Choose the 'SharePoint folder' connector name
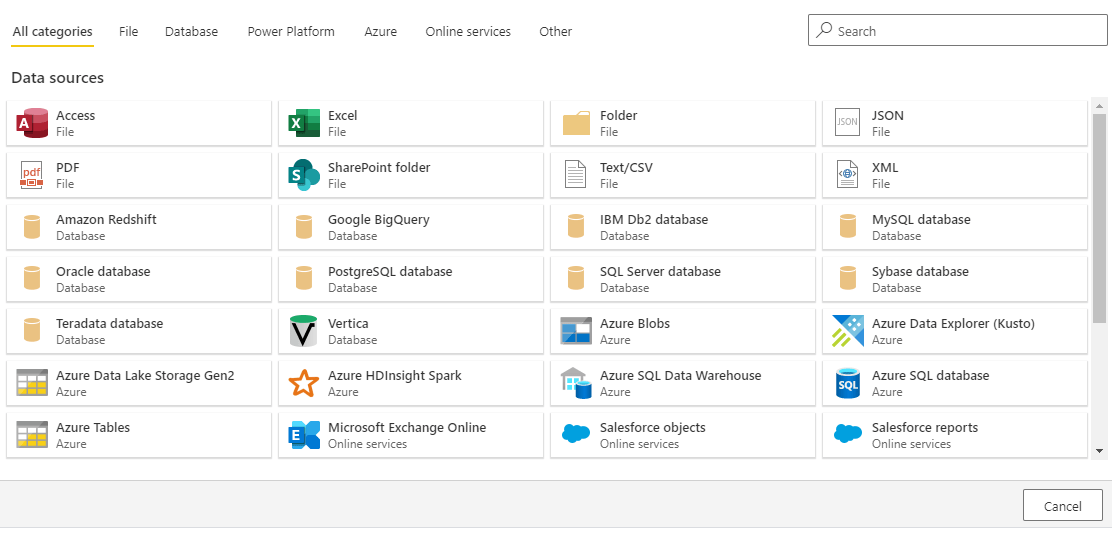This screenshot has height=533, width=1112. 379,167
